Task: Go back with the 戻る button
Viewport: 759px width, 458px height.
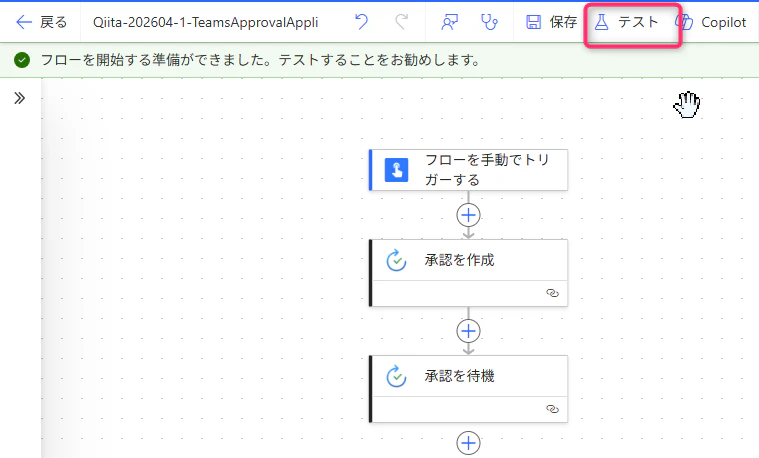Action: click(41, 22)
